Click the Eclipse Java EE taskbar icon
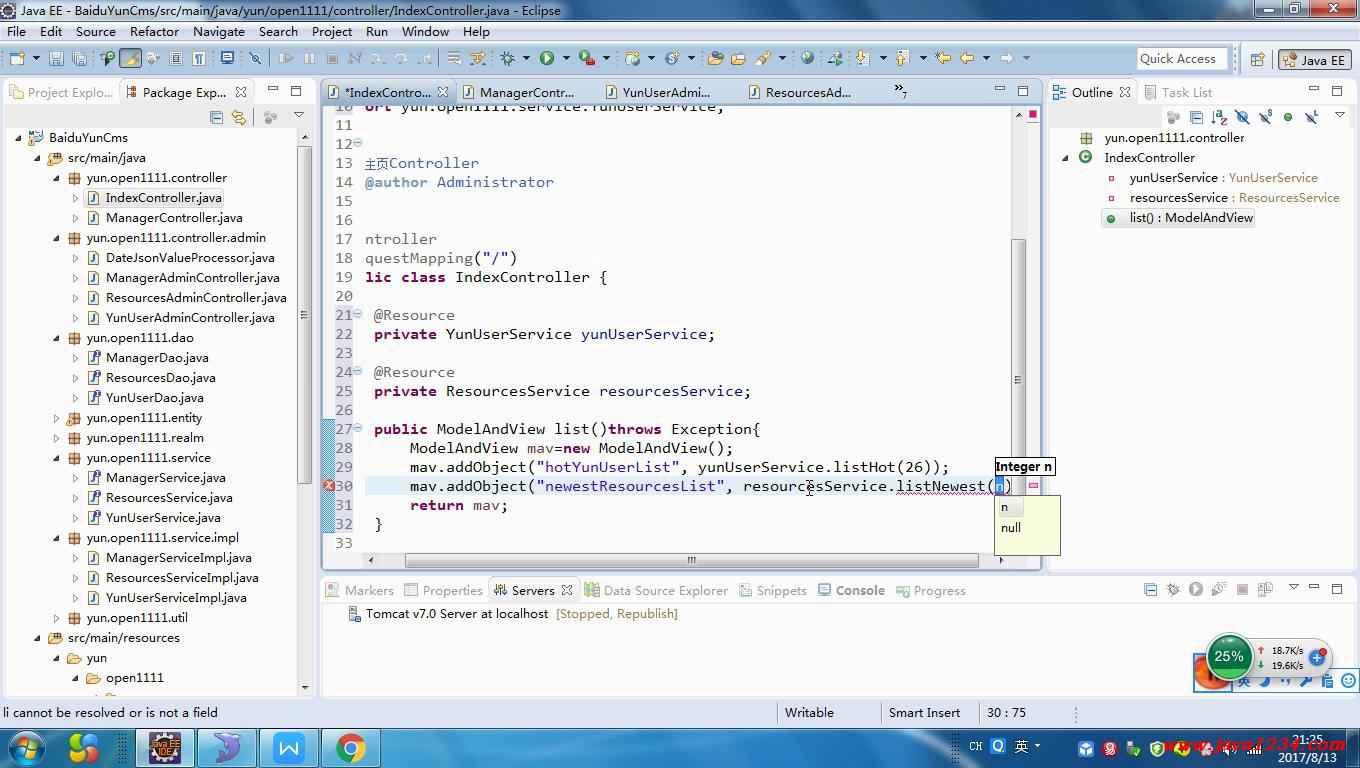The height and width of the screenshot is (768, 1360). pos(164,747)
